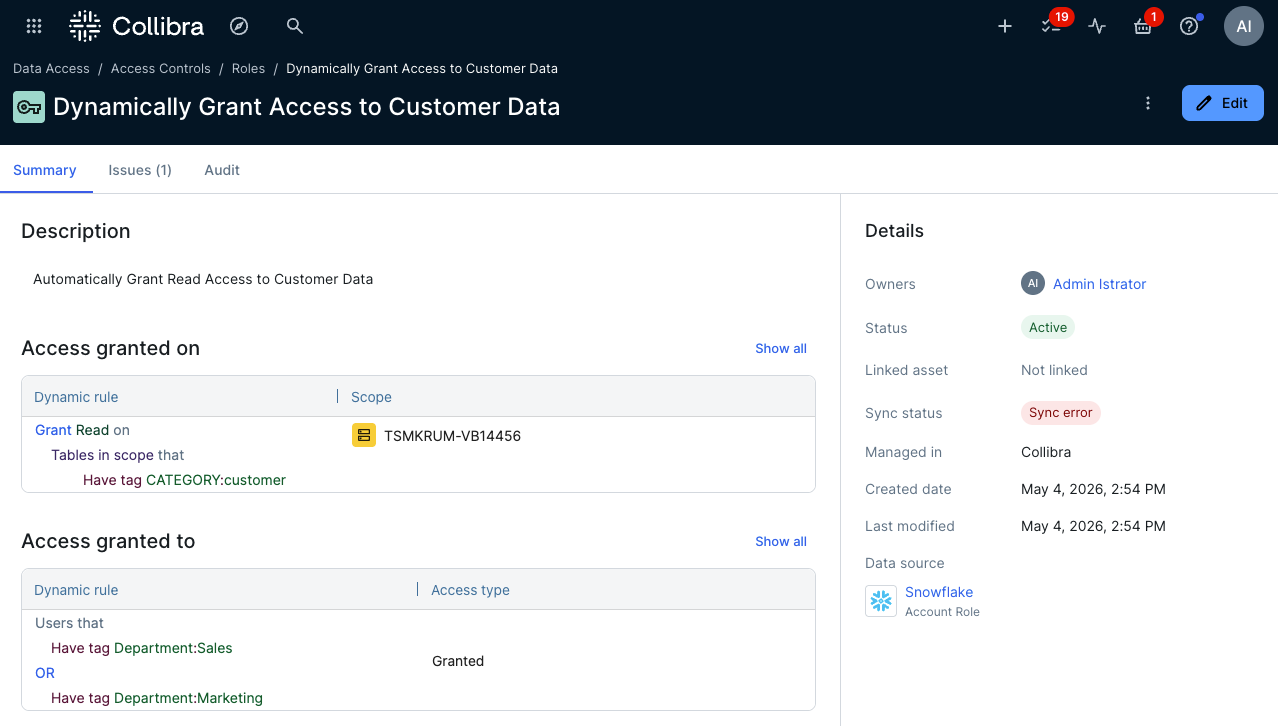Click the breadcrumb Dynamically Grant Access to Customer Data
Screen dimensions: 1278x726
[422, 69]
